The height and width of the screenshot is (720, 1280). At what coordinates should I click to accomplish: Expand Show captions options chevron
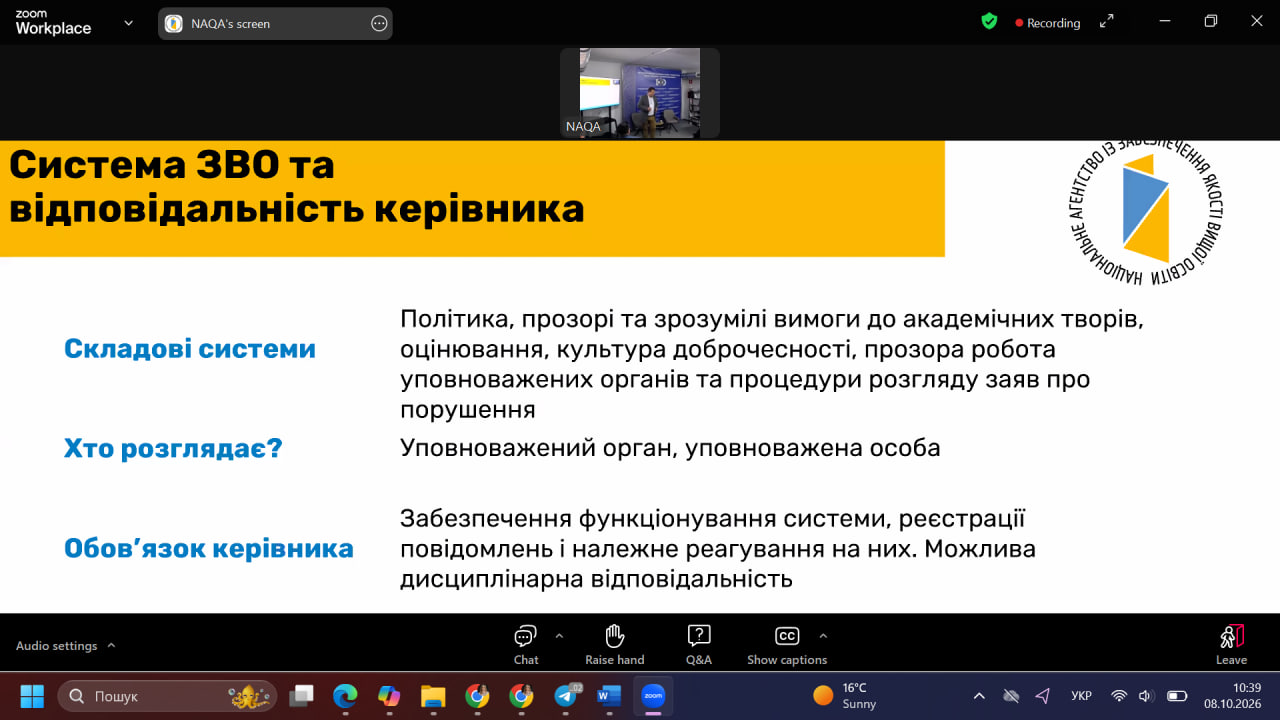(823, 635)
